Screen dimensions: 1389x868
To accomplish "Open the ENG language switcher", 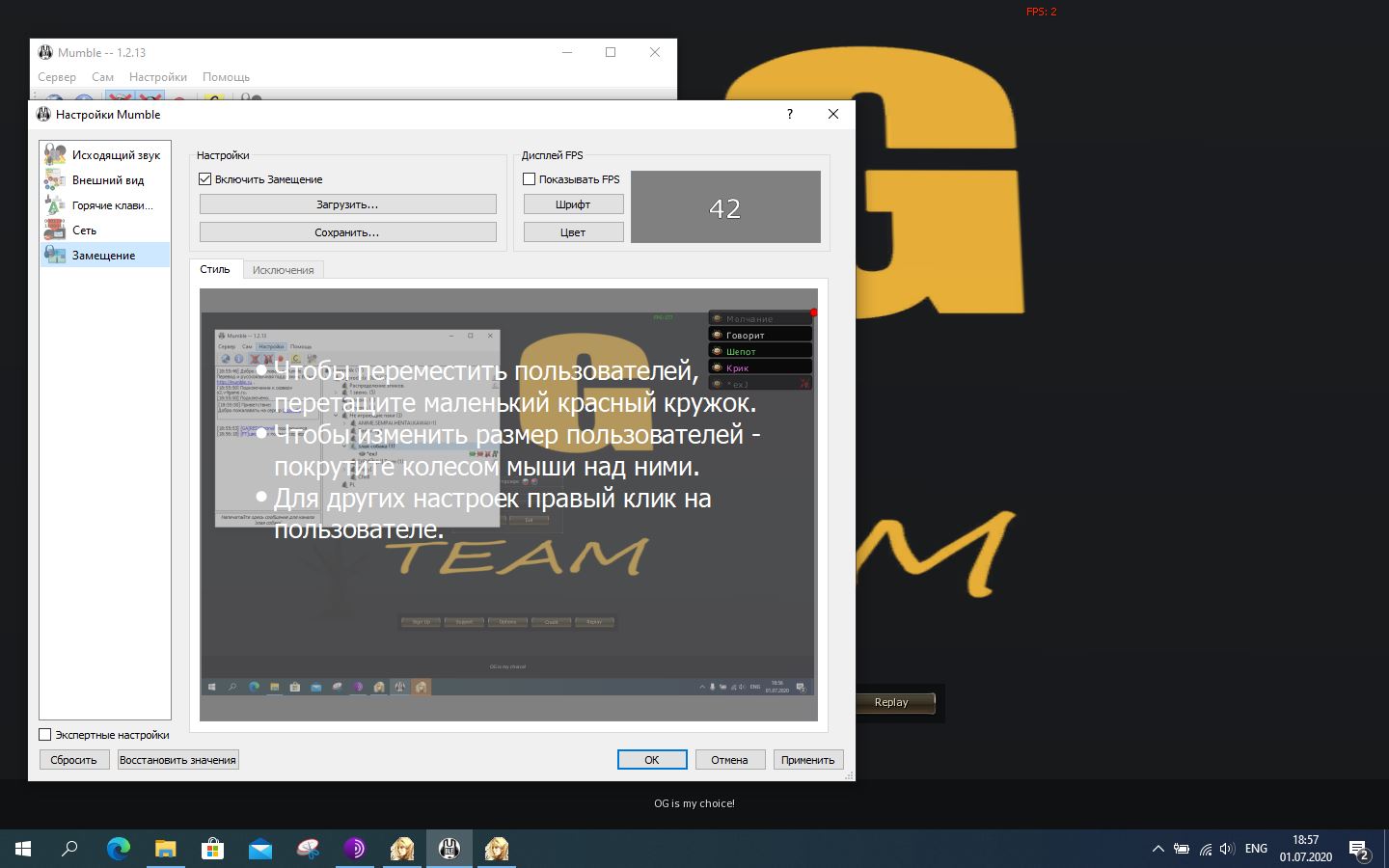I will coord(1256,849).
